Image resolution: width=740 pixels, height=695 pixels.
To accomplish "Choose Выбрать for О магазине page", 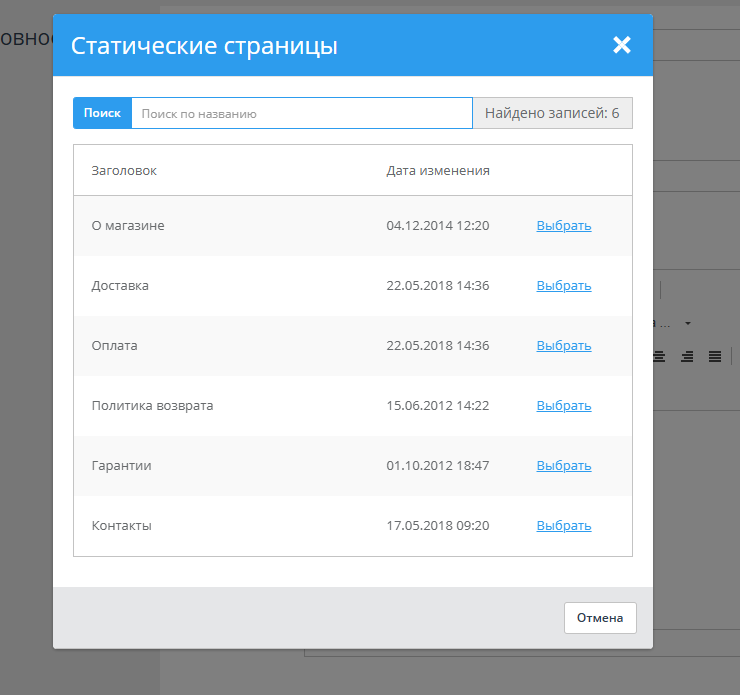I will tap(563, 226).
